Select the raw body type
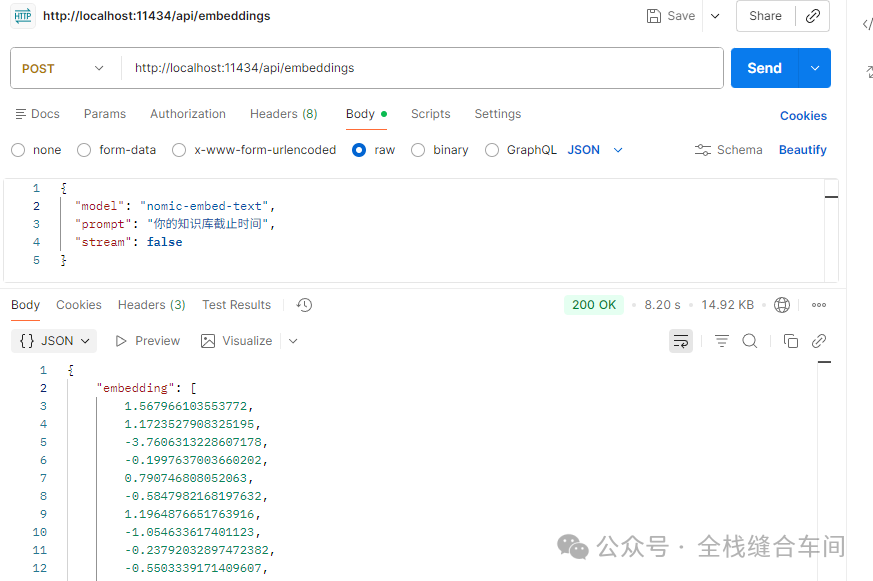The height and width of the screenshot is (581, 873). (x=359, y=150)
